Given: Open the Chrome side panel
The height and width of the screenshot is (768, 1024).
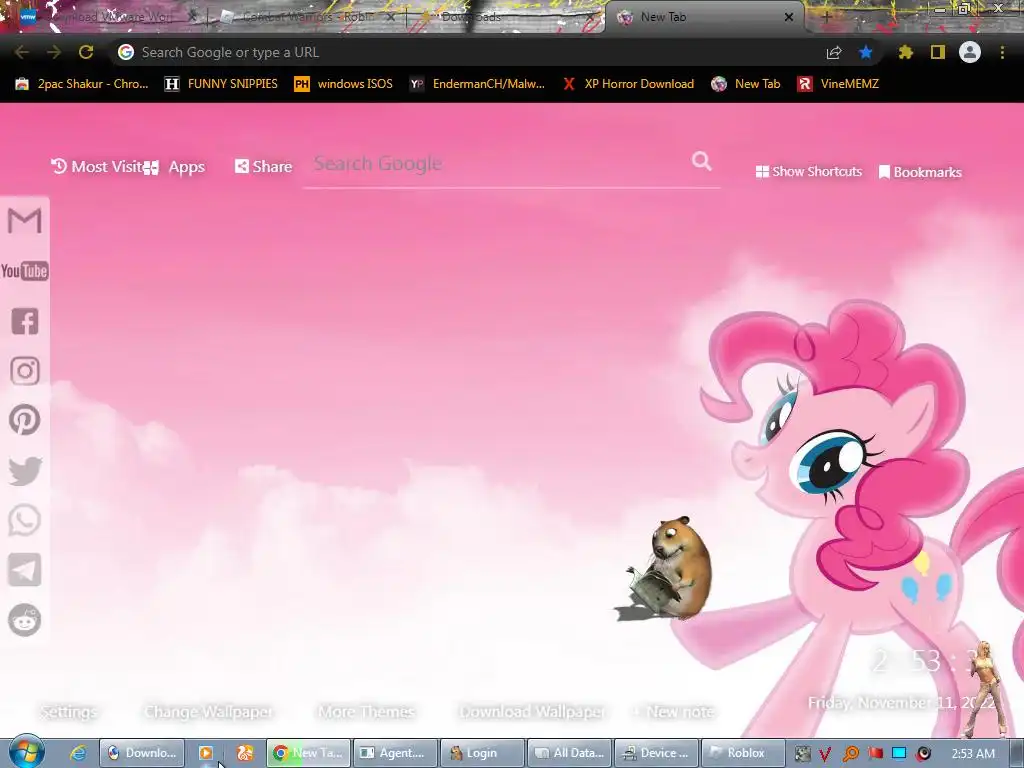Looking at the screenshot, I should click(938, 52).
